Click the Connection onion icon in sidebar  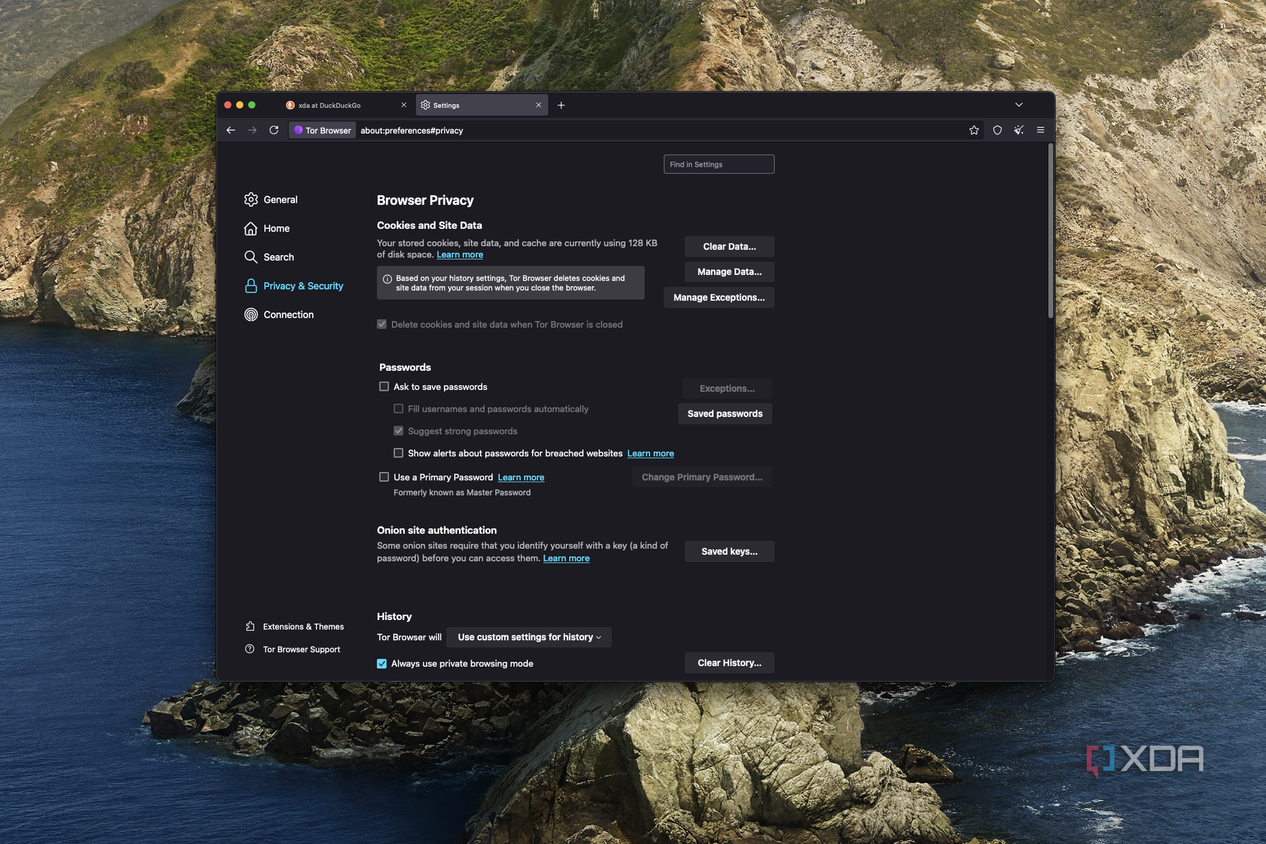click(x=251, y=314)
